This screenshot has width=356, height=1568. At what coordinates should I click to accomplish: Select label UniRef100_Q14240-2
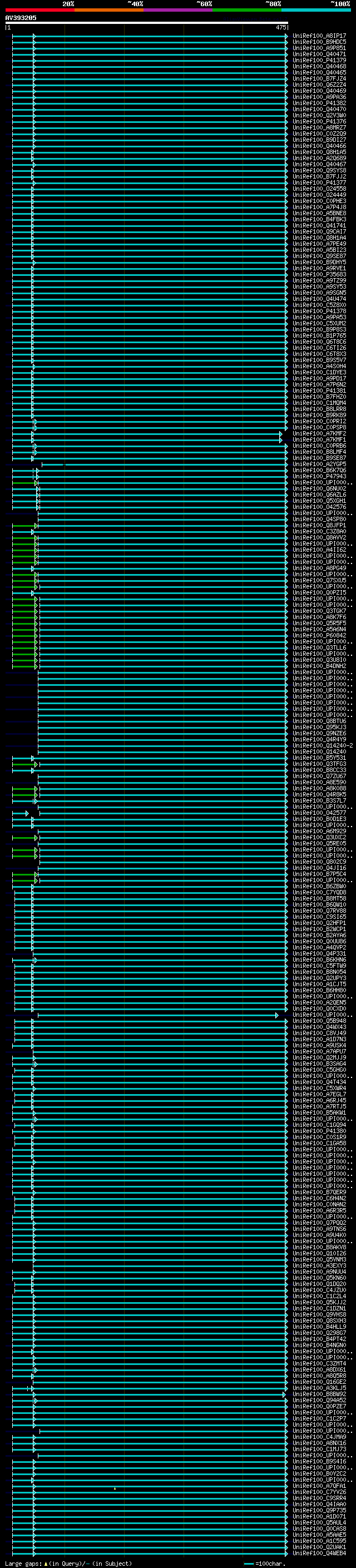coord(323,746)
